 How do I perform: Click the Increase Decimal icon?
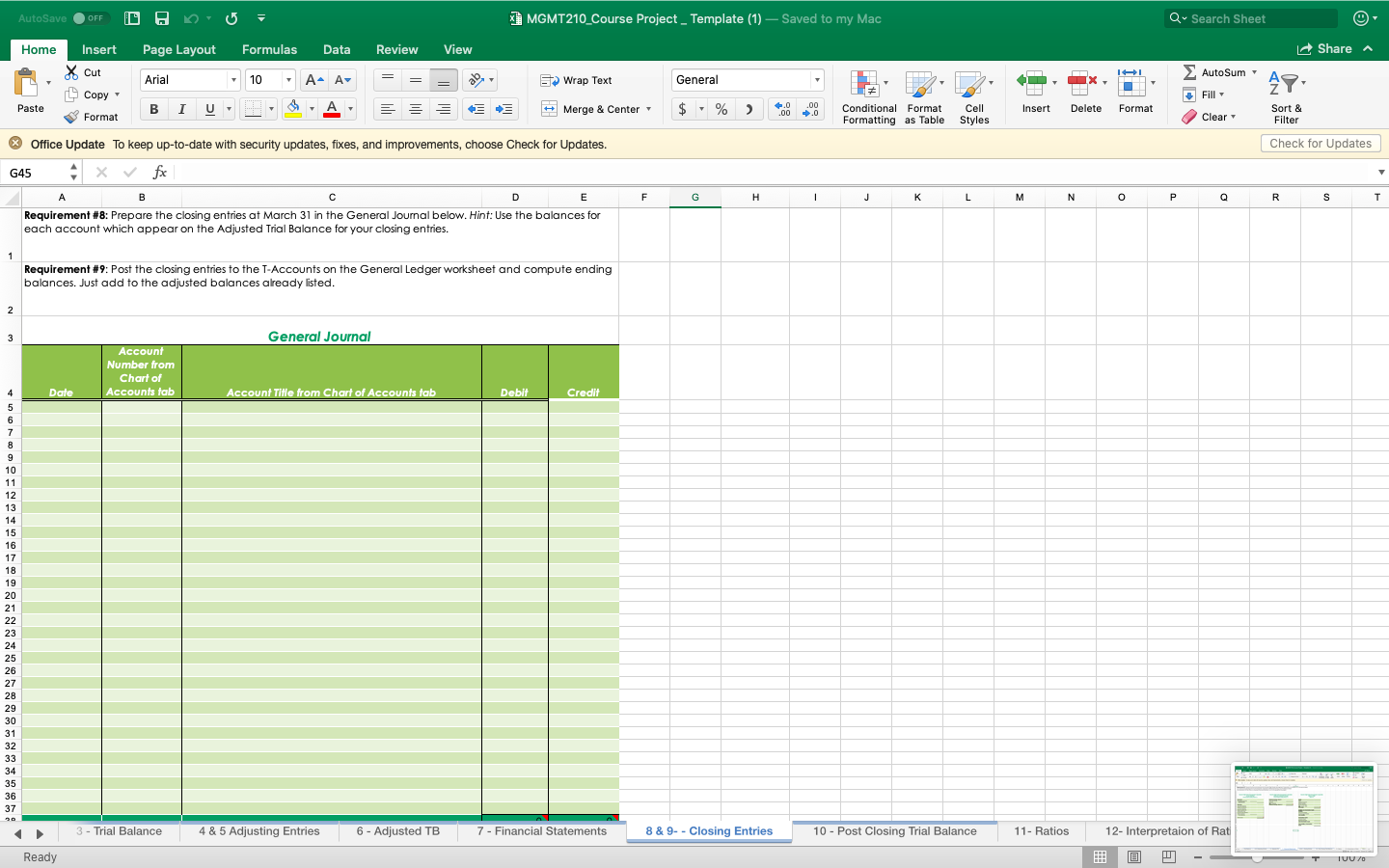(x=781, y=109)
